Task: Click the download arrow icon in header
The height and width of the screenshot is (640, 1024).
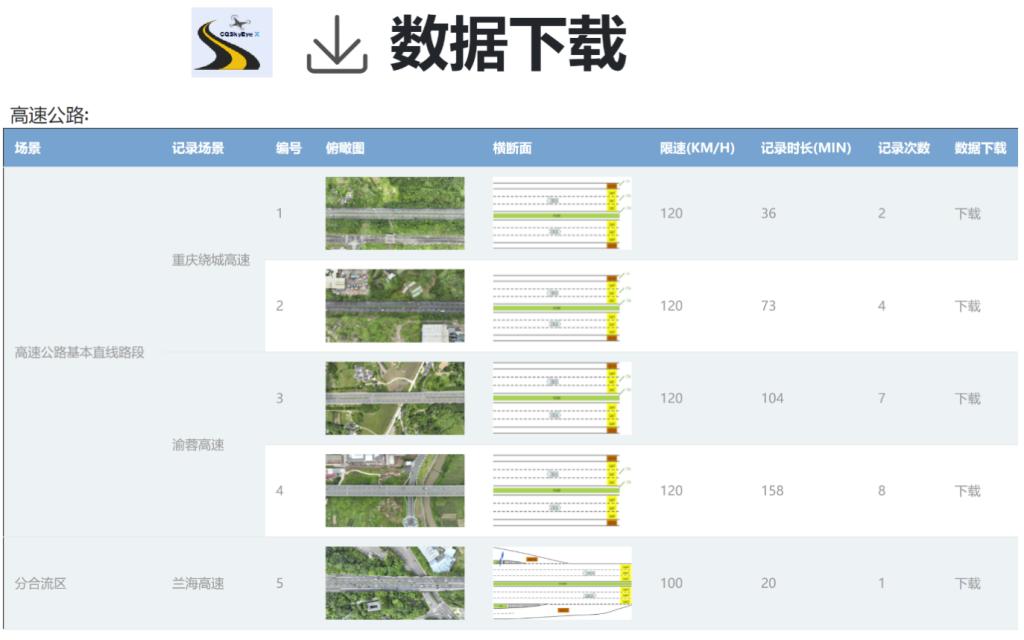Action: click(337, 45)
